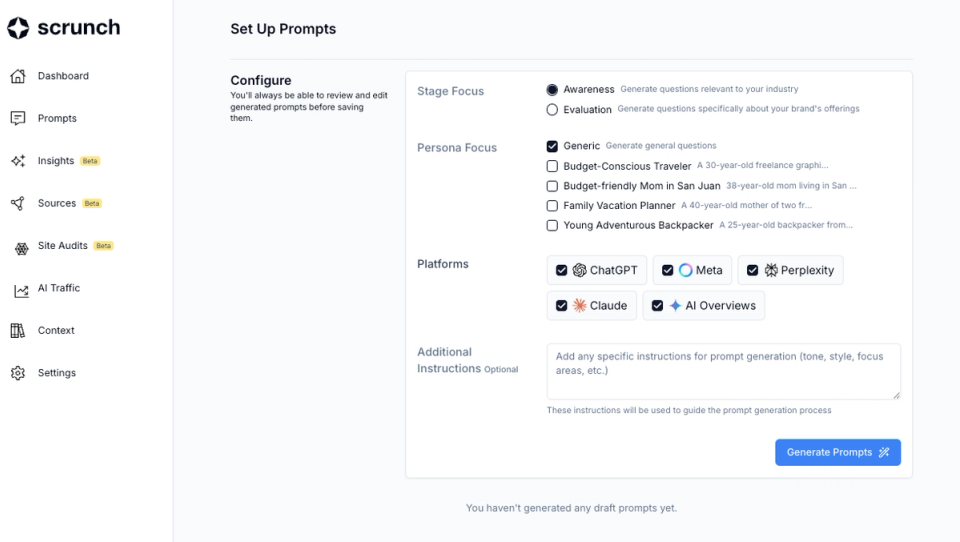Image resolution: width=960 pixels, height=542 pixels.
Task: Click the Scrunch logo icon
Action: pos(18,28)
